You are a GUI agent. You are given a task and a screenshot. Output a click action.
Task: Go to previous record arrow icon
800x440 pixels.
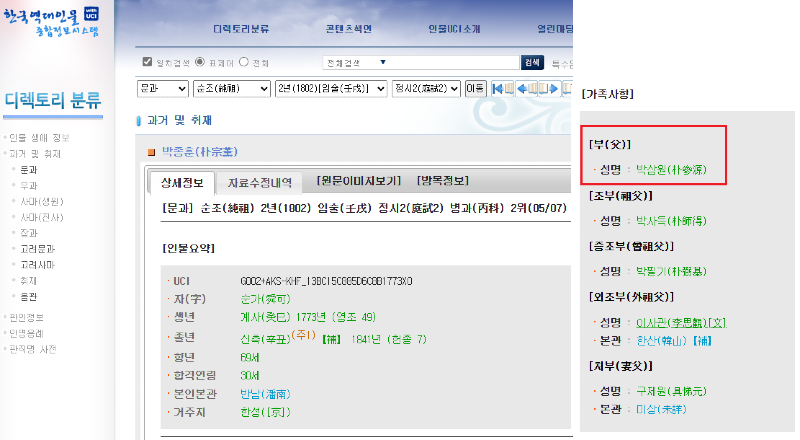pos(527,89)
